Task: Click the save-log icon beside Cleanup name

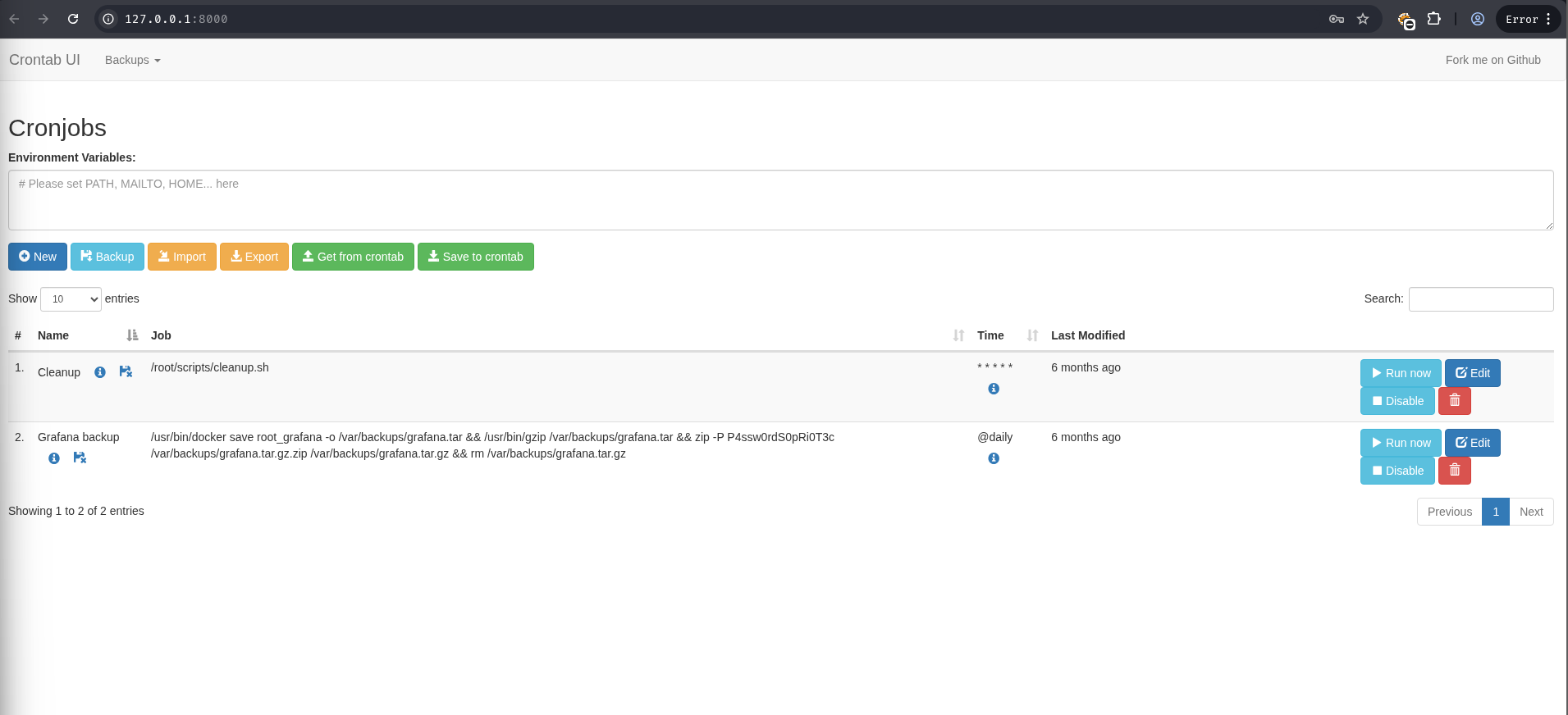Action: [126, 371]
